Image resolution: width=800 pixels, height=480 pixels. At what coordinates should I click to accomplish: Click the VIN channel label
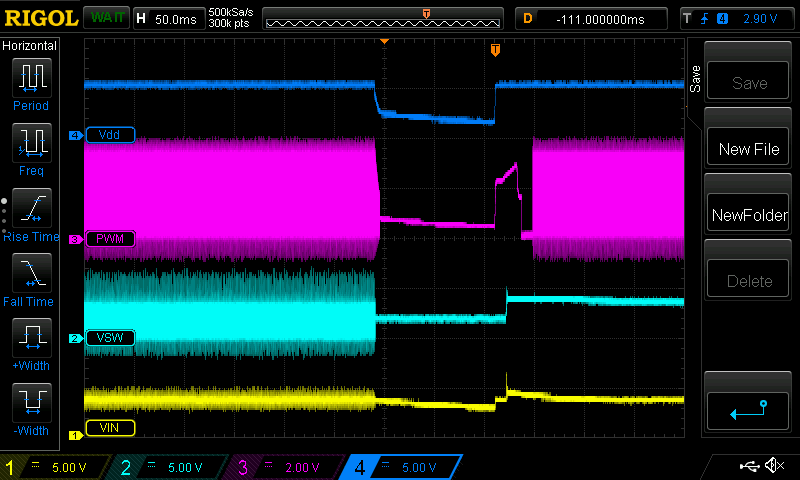[110, 427]
